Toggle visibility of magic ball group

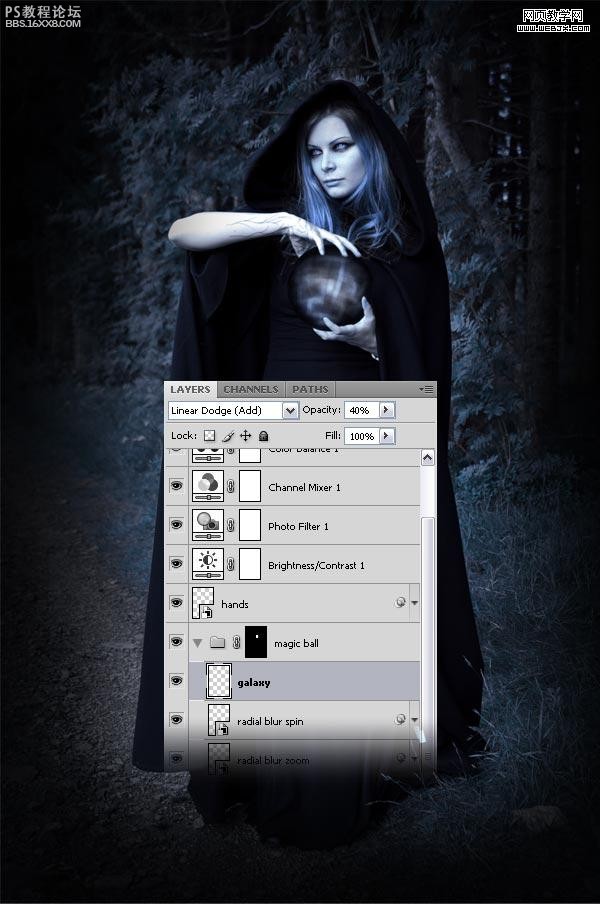tap(177, 642)
